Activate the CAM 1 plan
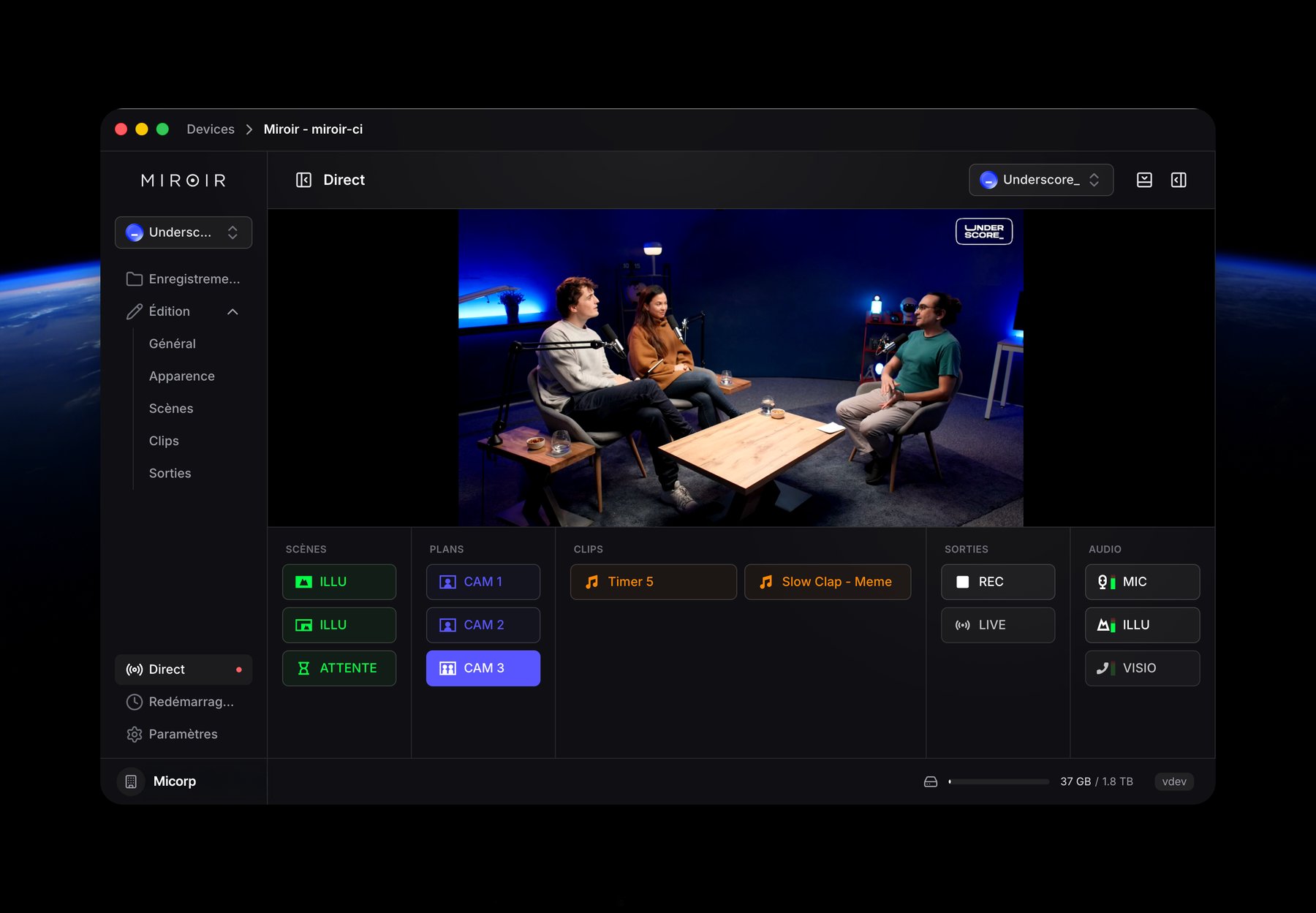This screenshot has width=1316, height=913. [x=483, y=582]
